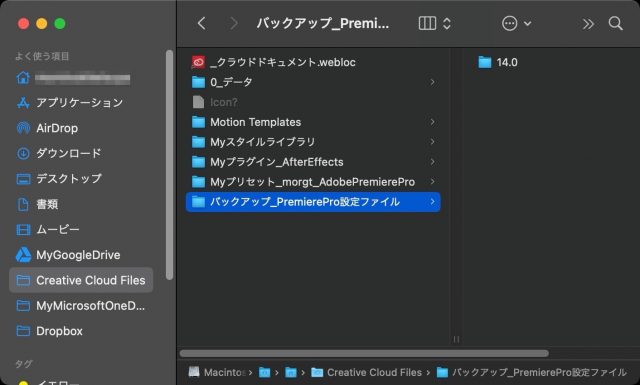Select the _クラウドドキュメント.webloc file
Image resolution: width=640 pixels, height=385 pixels.
click(313, 62)
